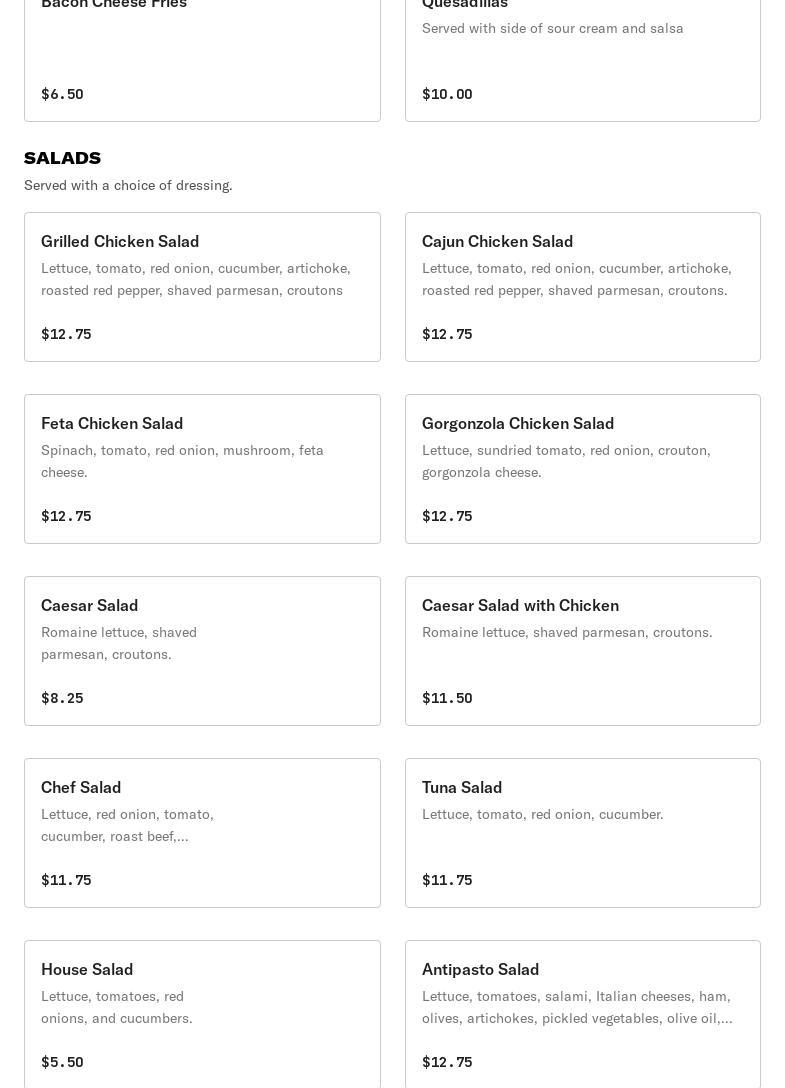Click the Salads section heading

[62, 158]
